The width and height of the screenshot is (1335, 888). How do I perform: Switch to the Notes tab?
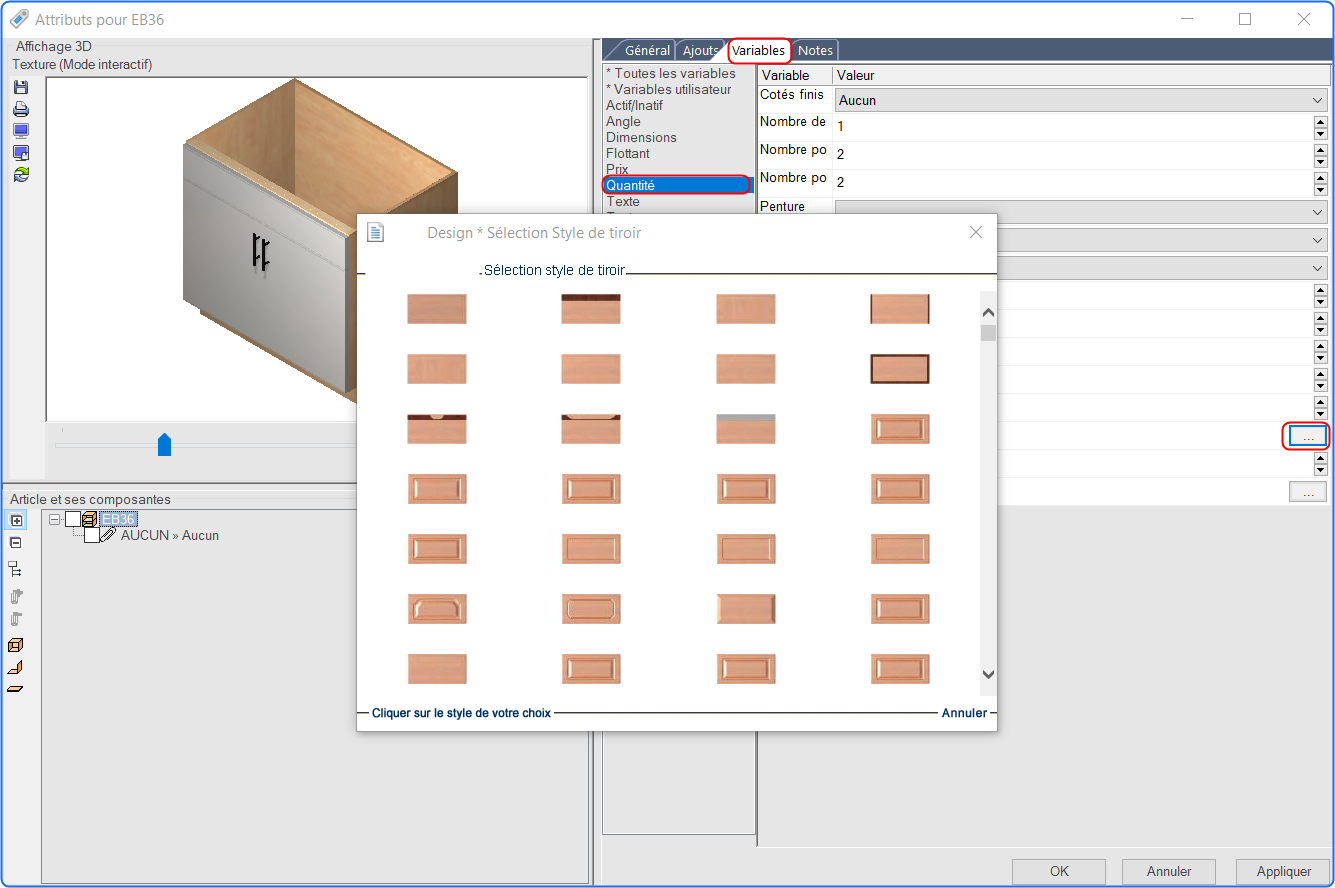815,50
